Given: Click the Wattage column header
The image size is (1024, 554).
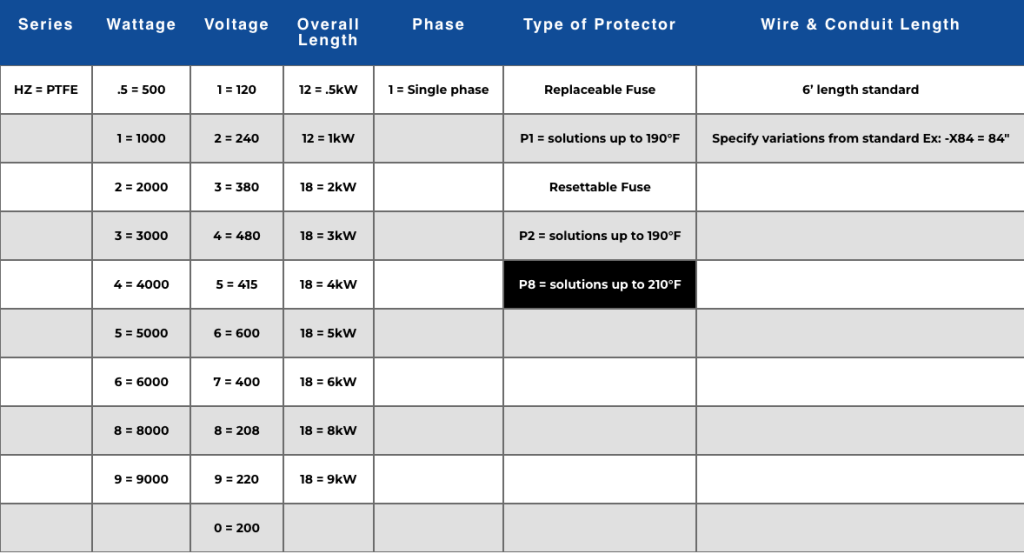Looking at the screenshot, I should pyautogui.click(x=141, y=24).
